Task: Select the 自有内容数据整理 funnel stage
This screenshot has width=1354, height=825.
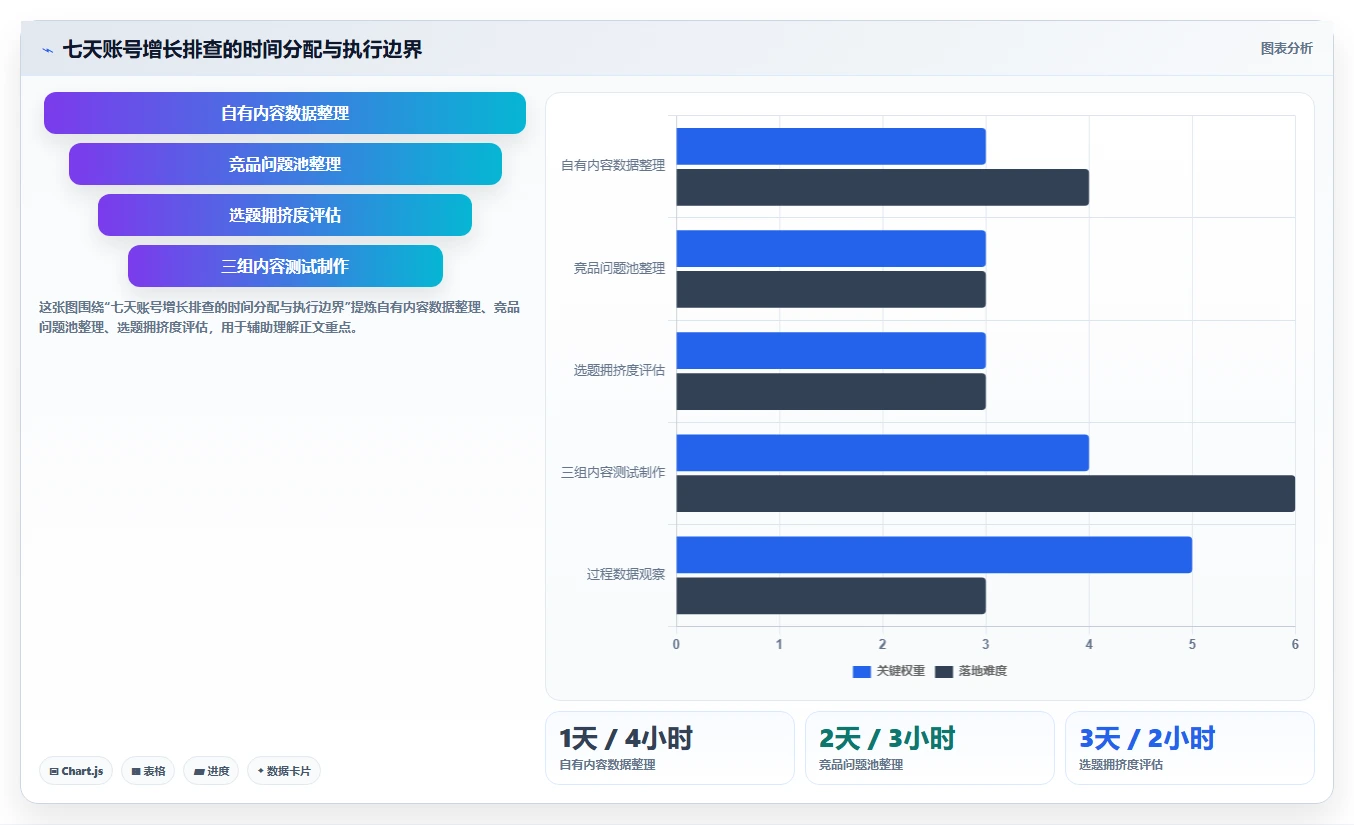Action: pyautogui.click(x=285, y=113)
